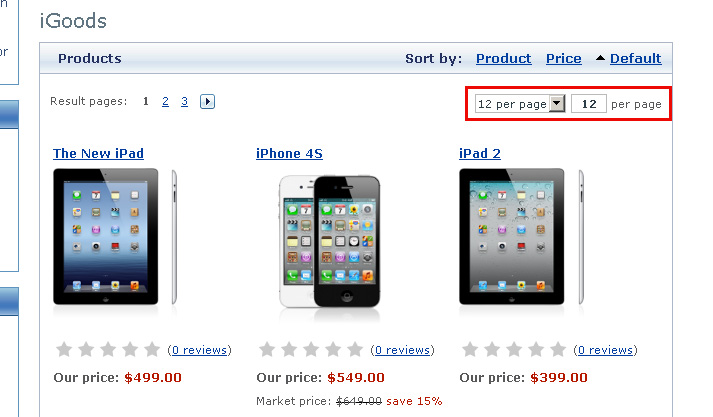Screen dimensions: 713x417
Task: View reviews for The New iPad
Action: 199,350
